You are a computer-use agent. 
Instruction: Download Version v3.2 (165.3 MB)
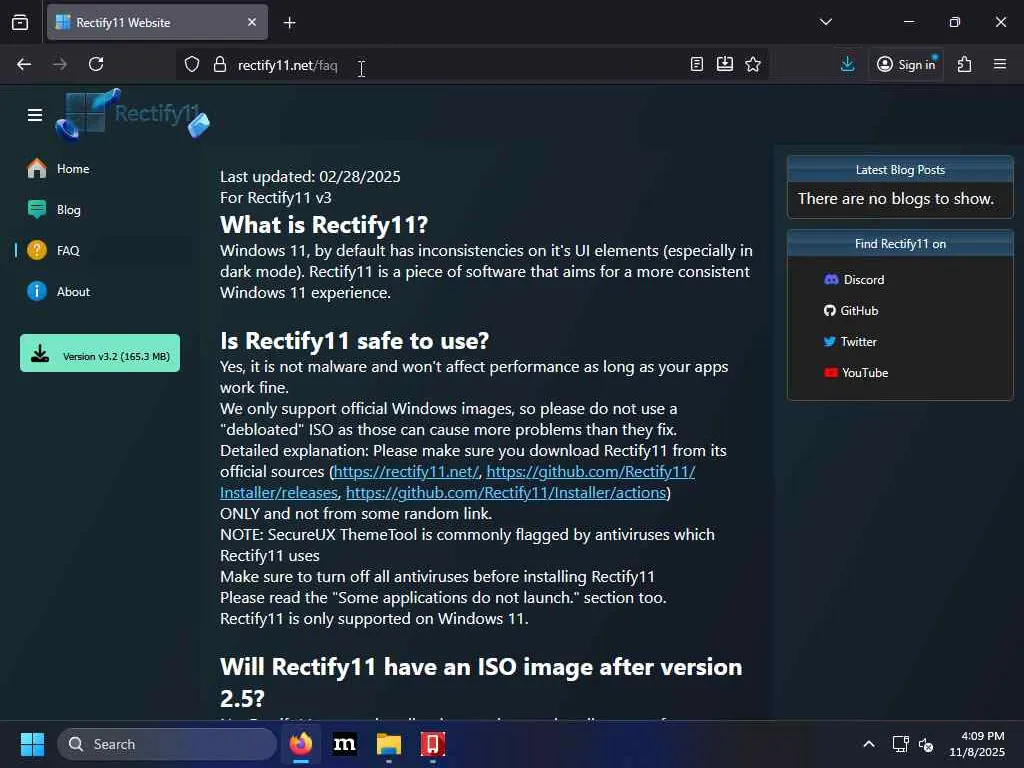pos(100,353)
